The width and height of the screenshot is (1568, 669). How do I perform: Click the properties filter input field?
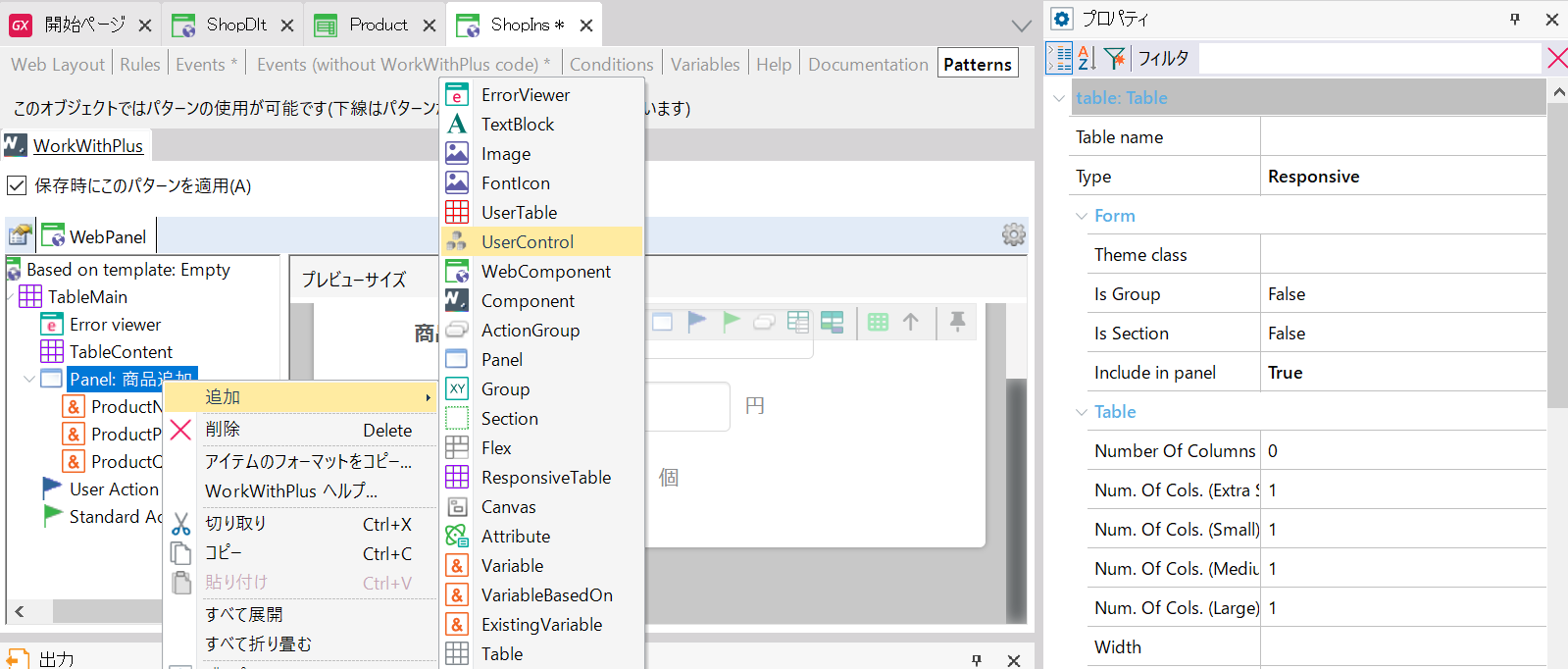(x=1369, y=59)
